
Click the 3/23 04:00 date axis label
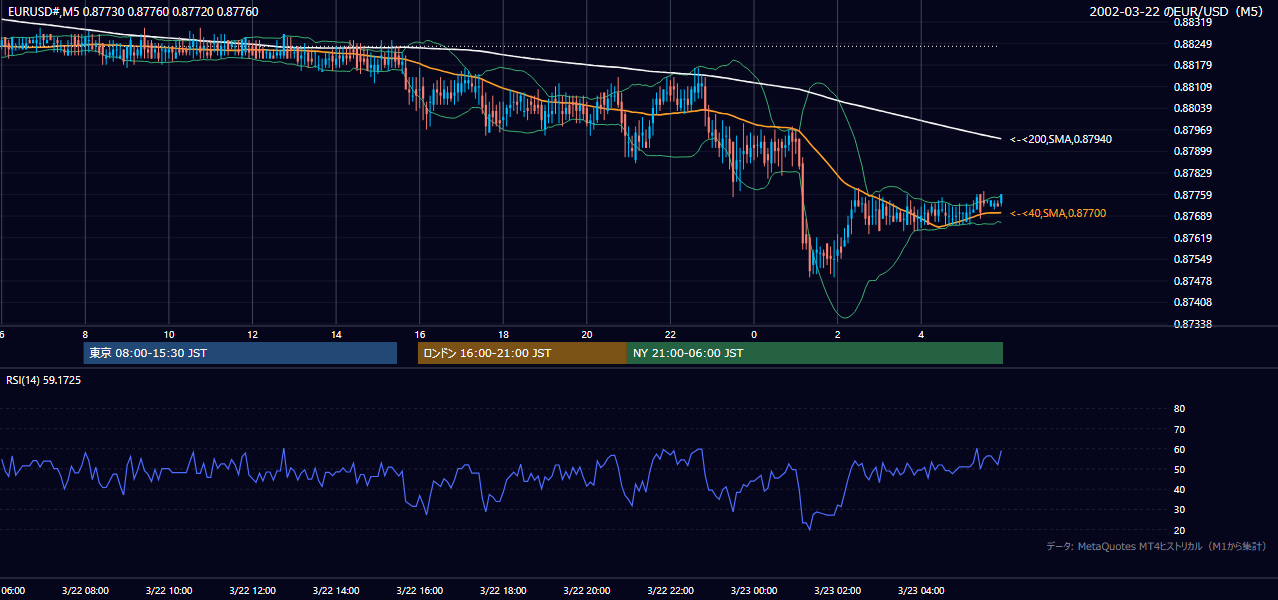point(921,590)
